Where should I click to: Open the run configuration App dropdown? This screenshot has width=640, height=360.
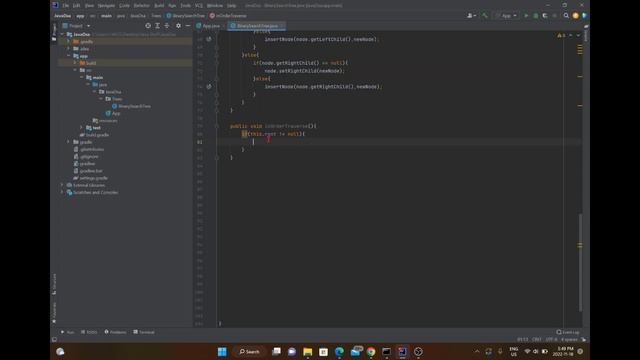point(506,16)
